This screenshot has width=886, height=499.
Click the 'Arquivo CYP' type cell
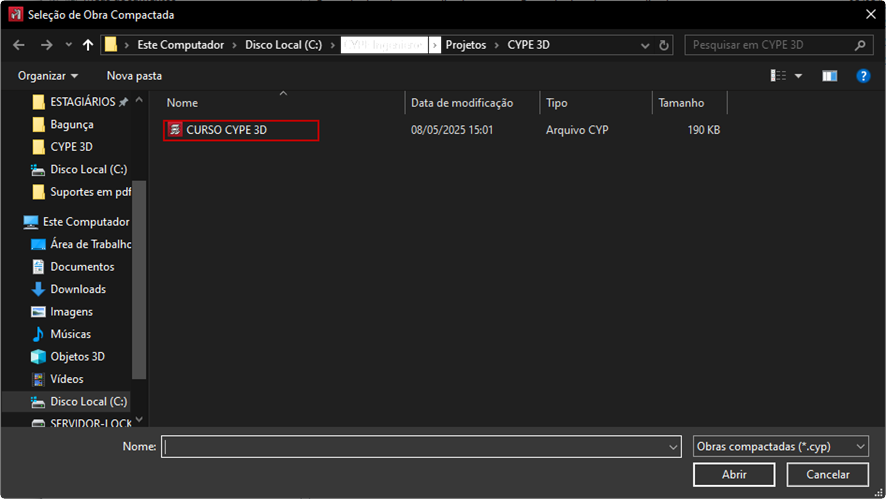(x=577, y=130)
